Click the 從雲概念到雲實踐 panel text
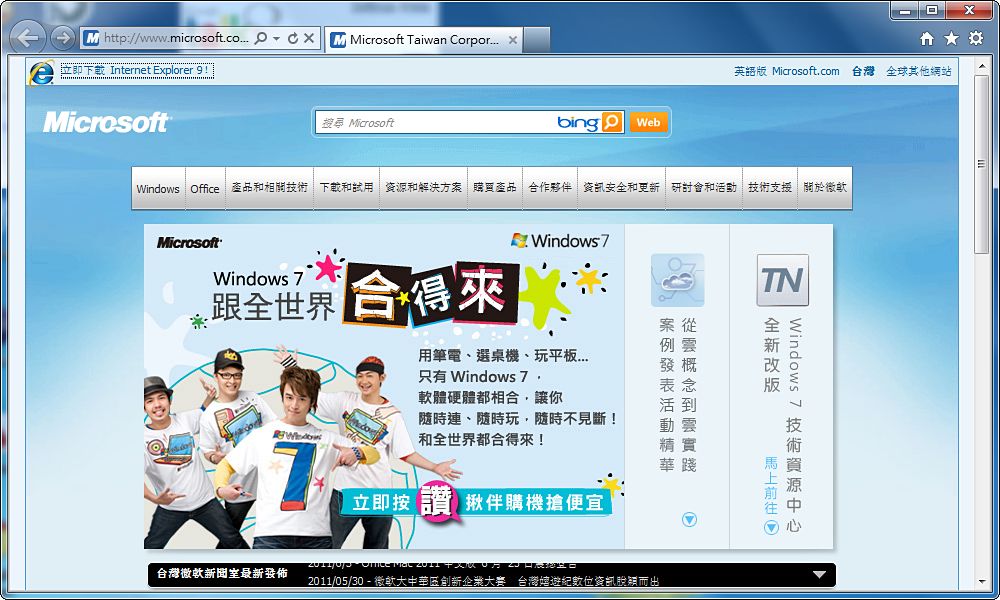 click(678, 395)
